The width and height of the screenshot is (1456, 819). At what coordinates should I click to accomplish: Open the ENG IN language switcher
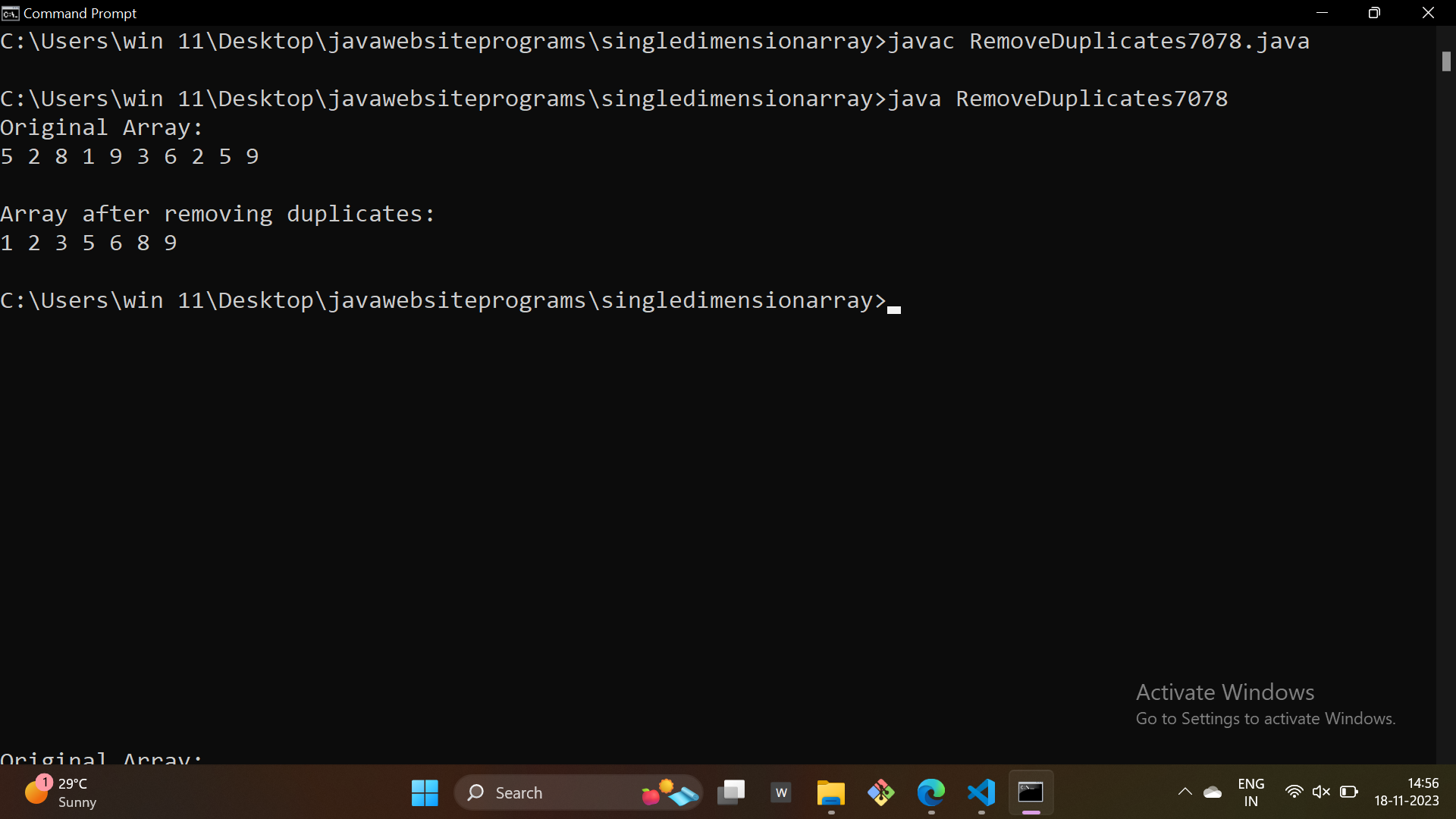(x=1251, y=792)
